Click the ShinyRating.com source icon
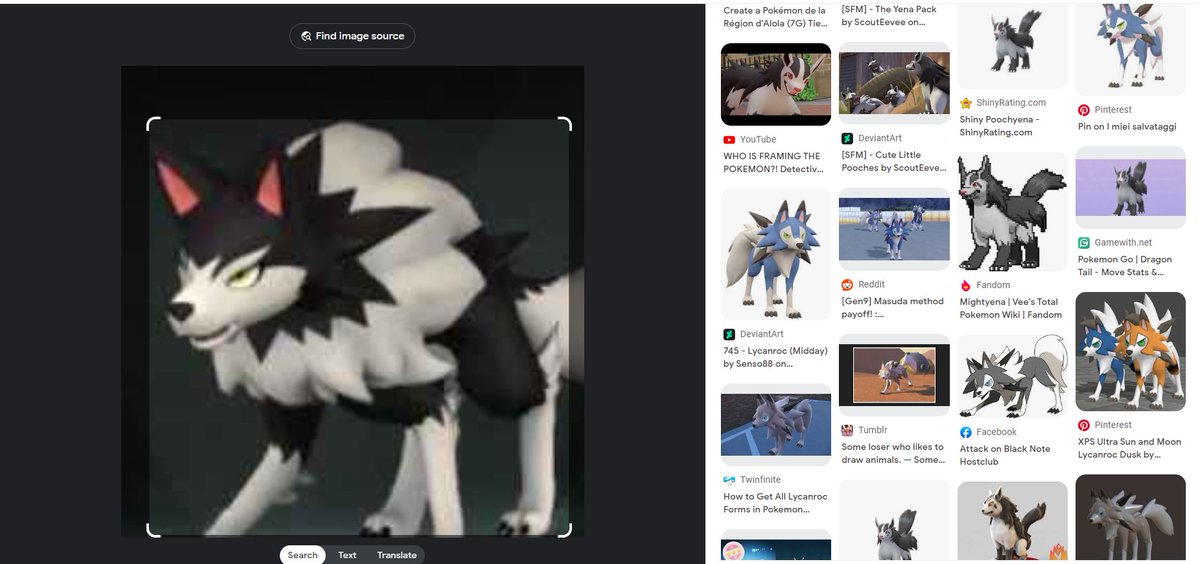Viewport: 1200px width, 564px height. click(x=966, y=103)
